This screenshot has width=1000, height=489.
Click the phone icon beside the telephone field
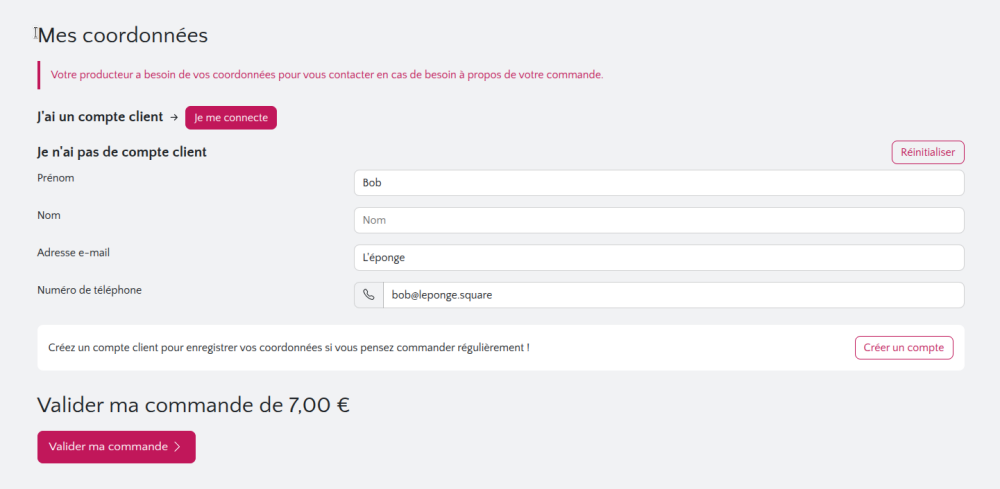pyautogui.click(x=369, y=295)
